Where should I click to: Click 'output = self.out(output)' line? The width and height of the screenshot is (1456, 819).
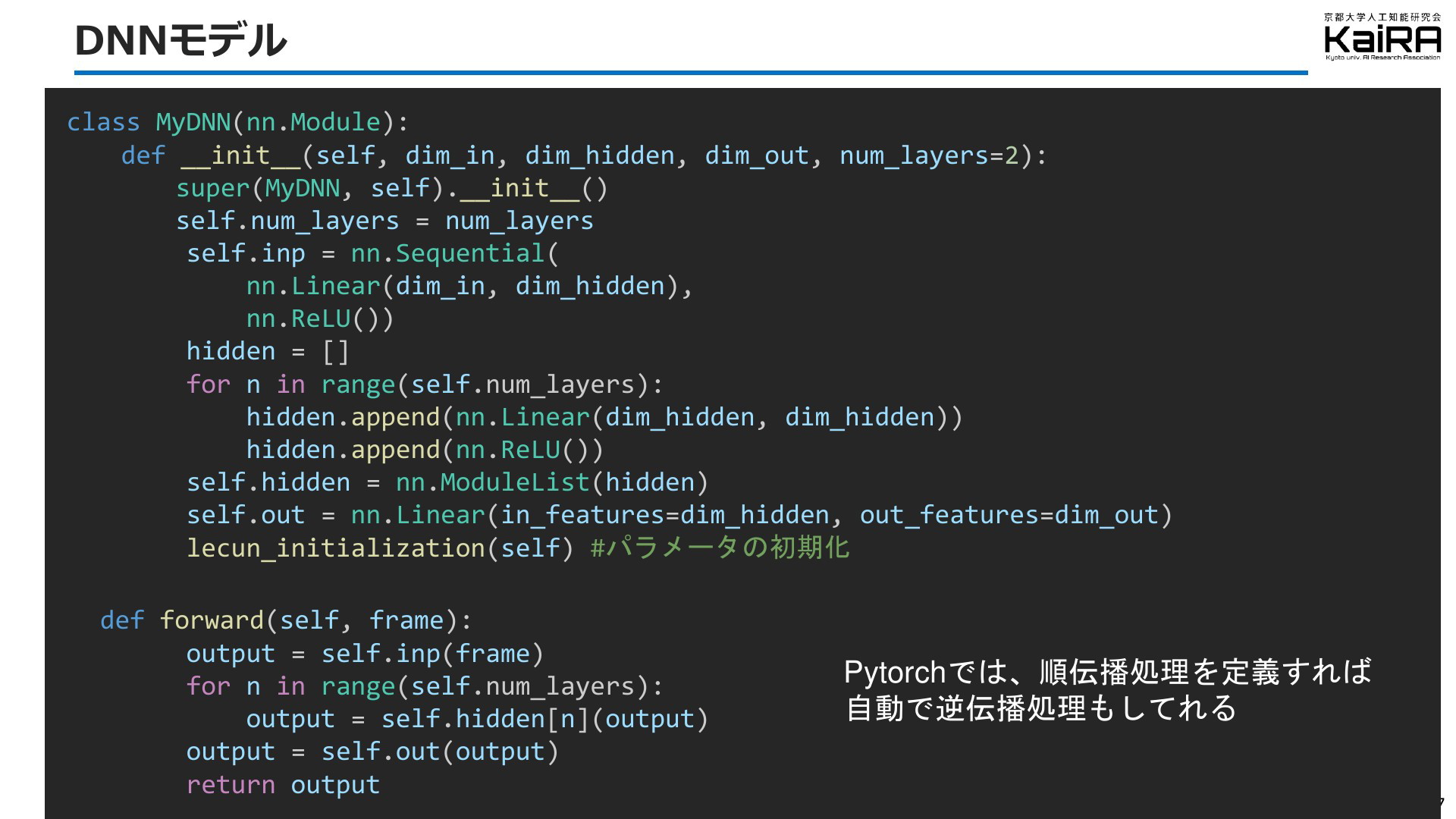(x=372, y=752)
